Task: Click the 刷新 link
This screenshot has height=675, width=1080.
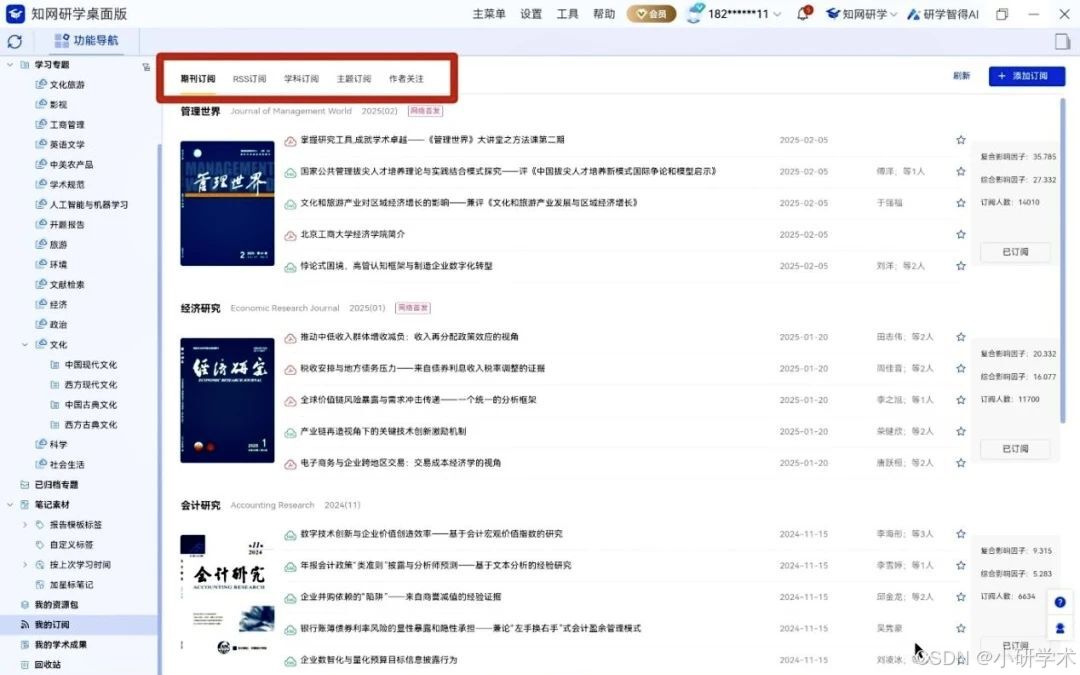Action: pyautogui.click(x=962, y=76)
